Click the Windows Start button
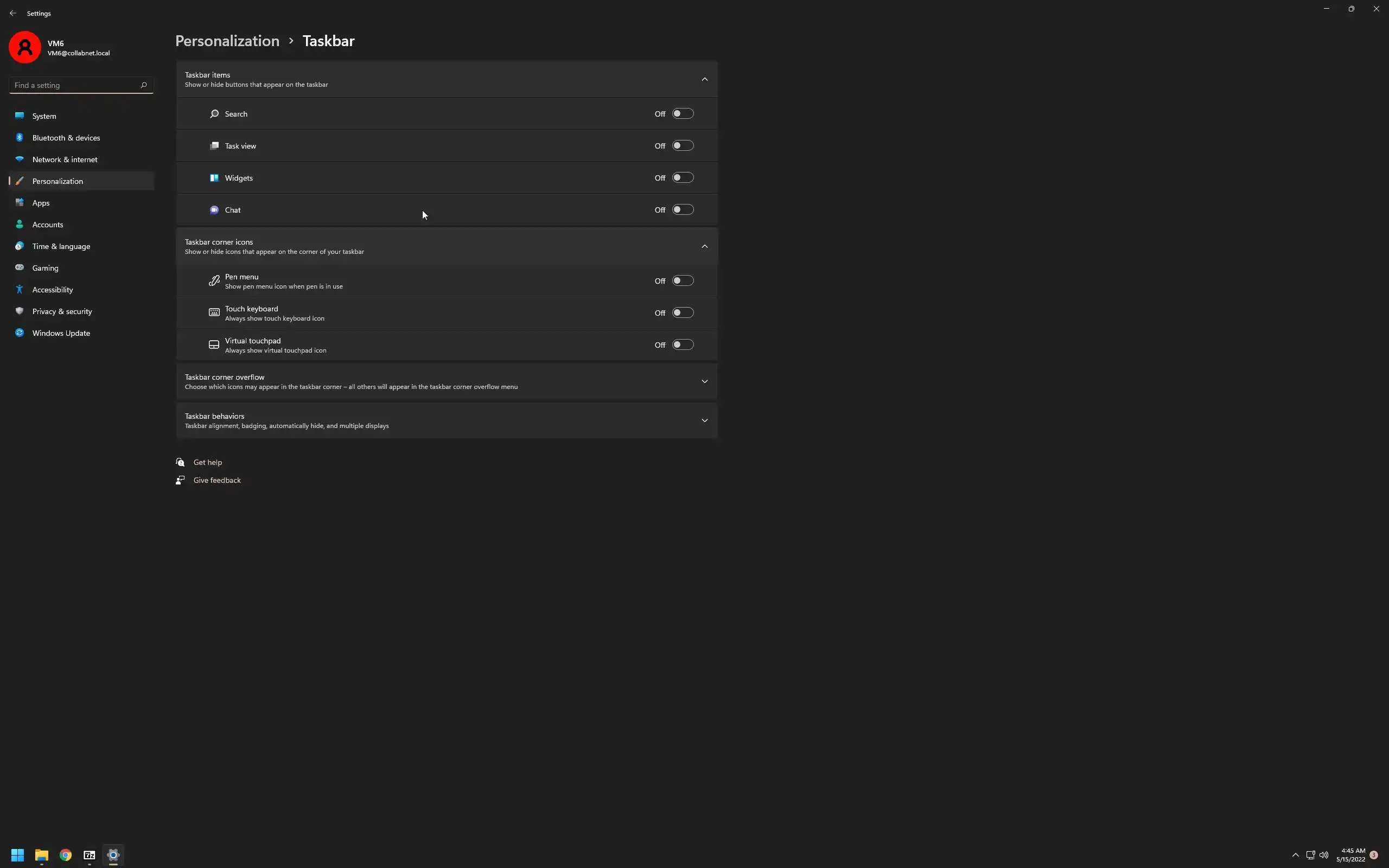The height and width of the screenshot is (868, 1389). coord(17,855)
